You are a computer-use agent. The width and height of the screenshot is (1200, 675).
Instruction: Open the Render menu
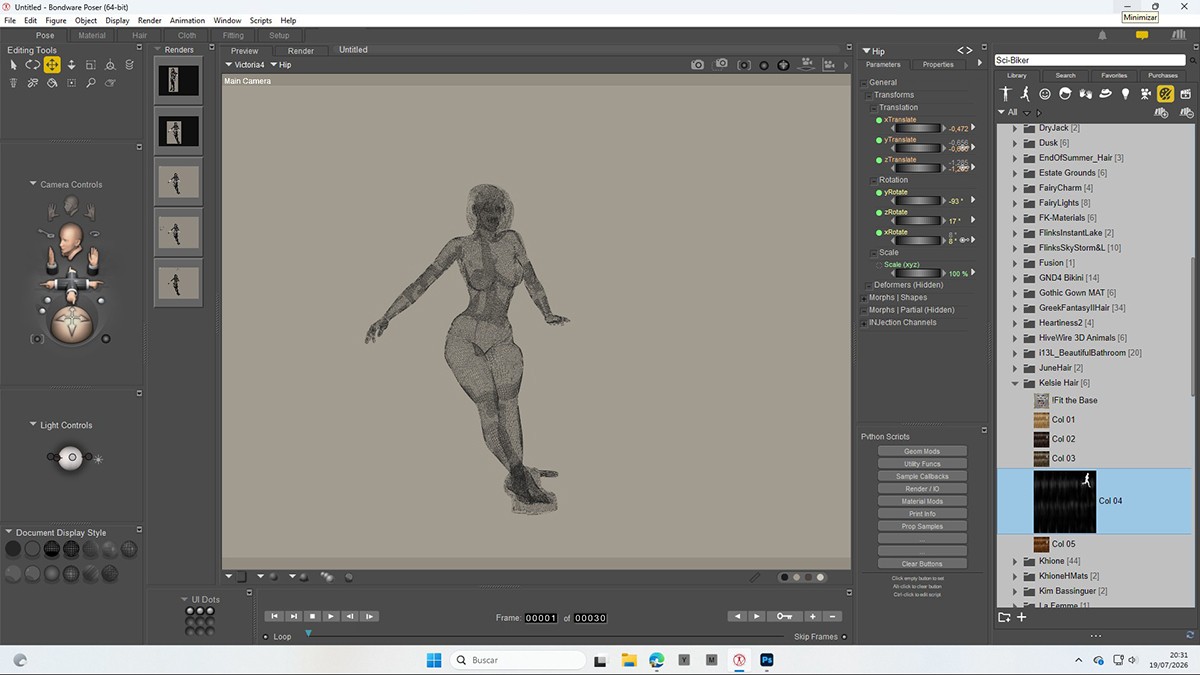(149, 20)
